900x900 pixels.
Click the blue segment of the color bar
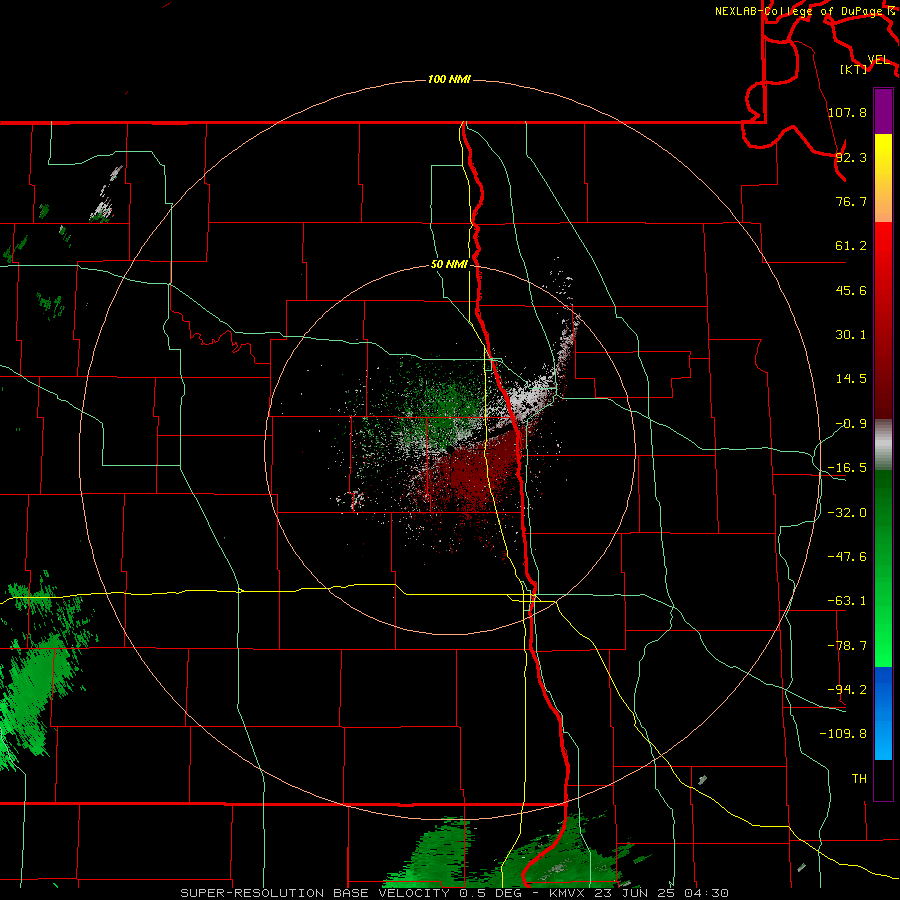(x=883, y=713)
